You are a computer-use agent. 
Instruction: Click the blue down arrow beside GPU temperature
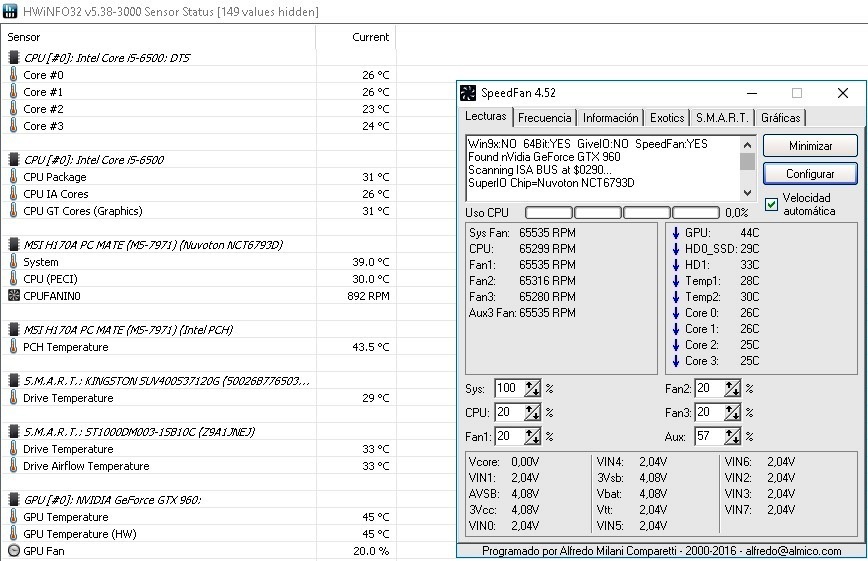point(676,233)
